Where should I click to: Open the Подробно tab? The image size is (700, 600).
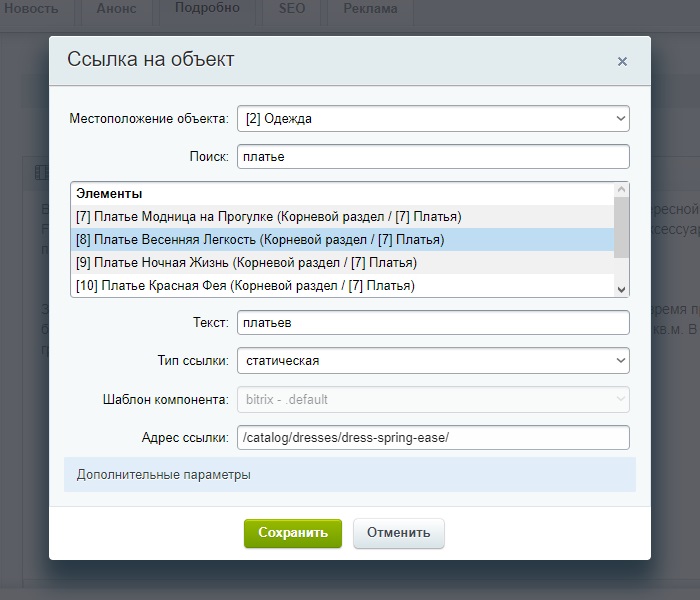pyautogui.click(x=207, y=9)
